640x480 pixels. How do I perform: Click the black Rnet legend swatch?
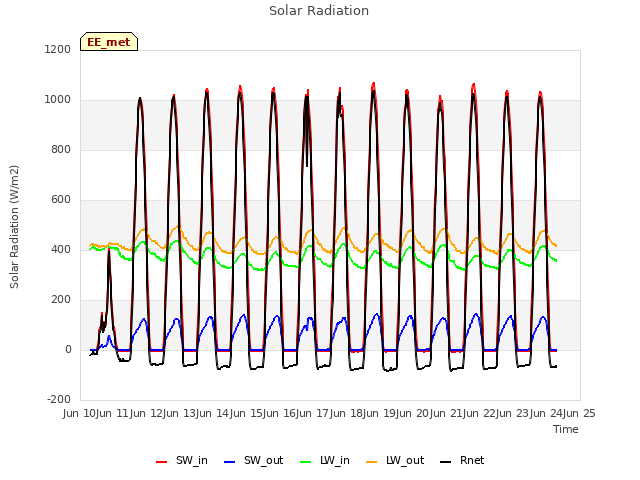click(x=446, y=462)
